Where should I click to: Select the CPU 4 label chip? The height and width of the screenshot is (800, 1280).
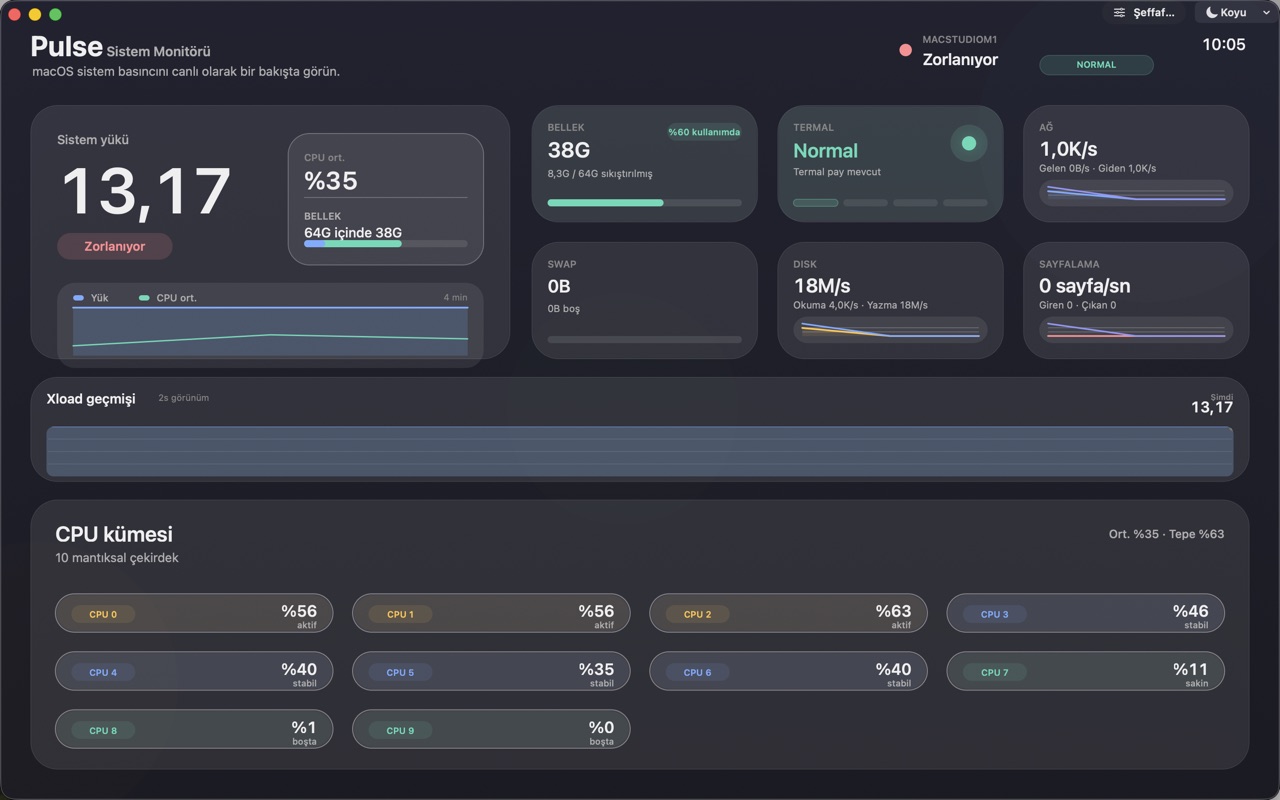pyautogui.click(x=103, y=672)
